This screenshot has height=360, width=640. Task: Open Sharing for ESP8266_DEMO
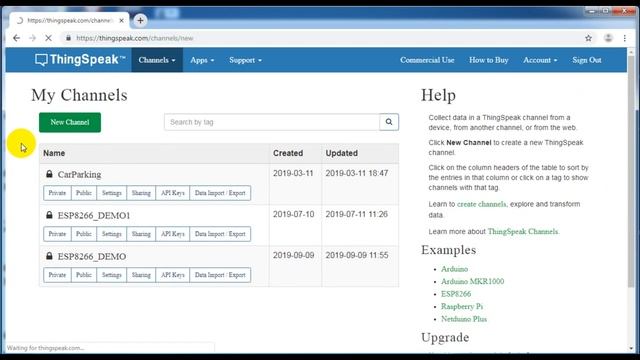[x=141, y=275]
